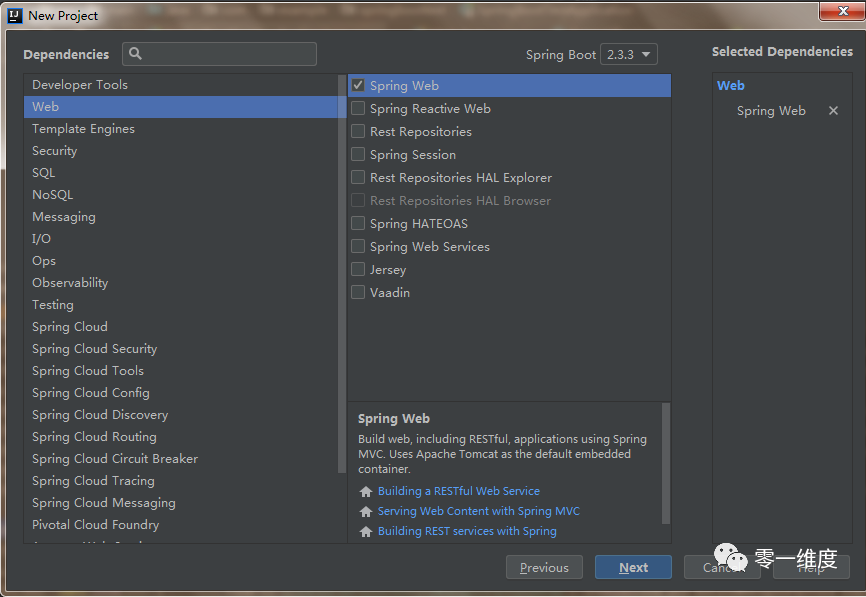Select Spring Cloud Discovery category
This screenshot has height=597, width=866.
[x=181, y=415]
